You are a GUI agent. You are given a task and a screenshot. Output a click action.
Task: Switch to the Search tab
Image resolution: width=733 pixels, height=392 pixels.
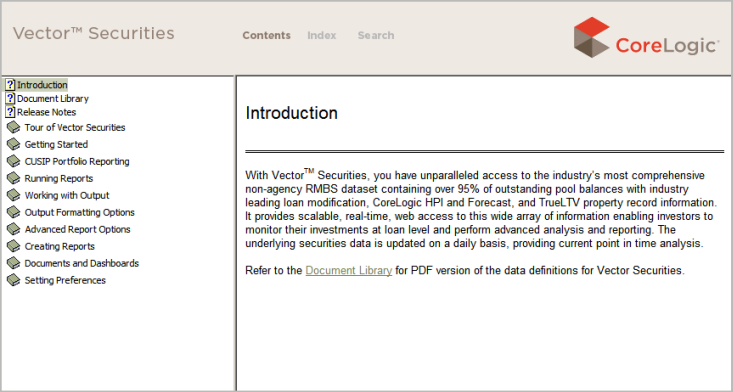coord(376,36)
